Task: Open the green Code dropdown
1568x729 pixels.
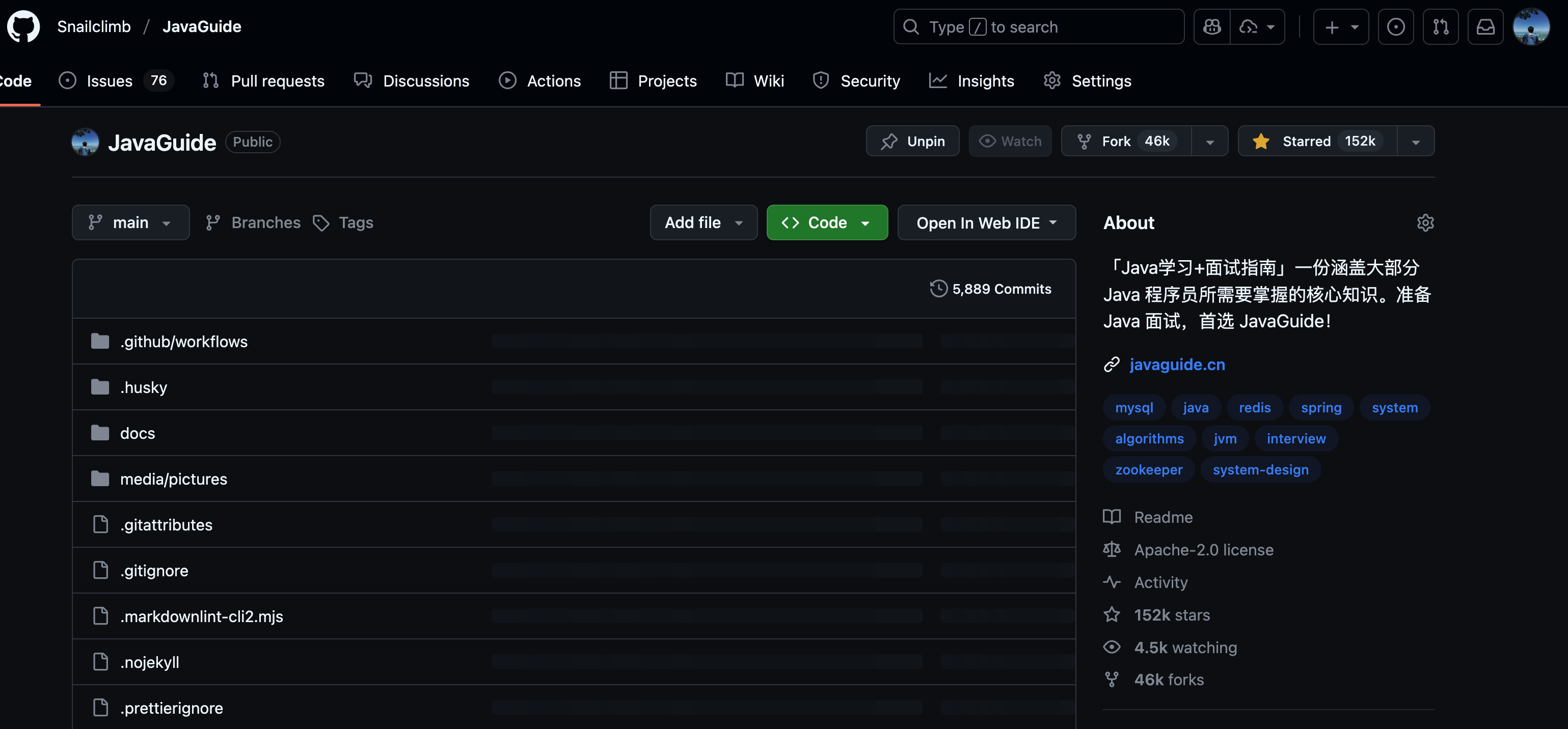Action: (827, 222)
